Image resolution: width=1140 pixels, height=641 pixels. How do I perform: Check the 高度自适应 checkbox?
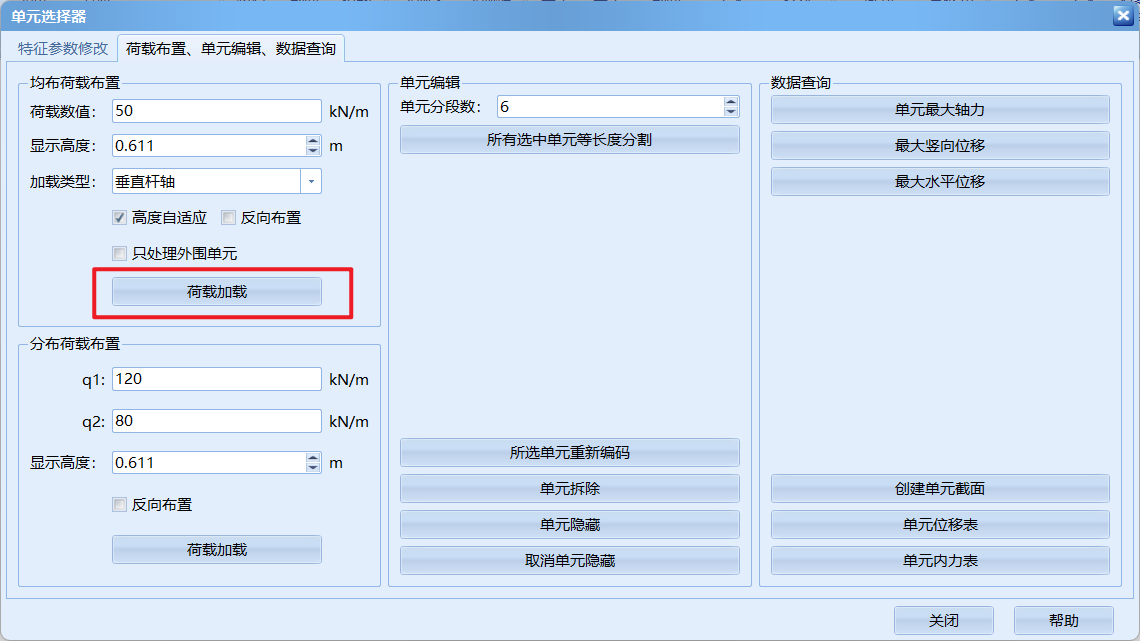[x=120, y=217]
